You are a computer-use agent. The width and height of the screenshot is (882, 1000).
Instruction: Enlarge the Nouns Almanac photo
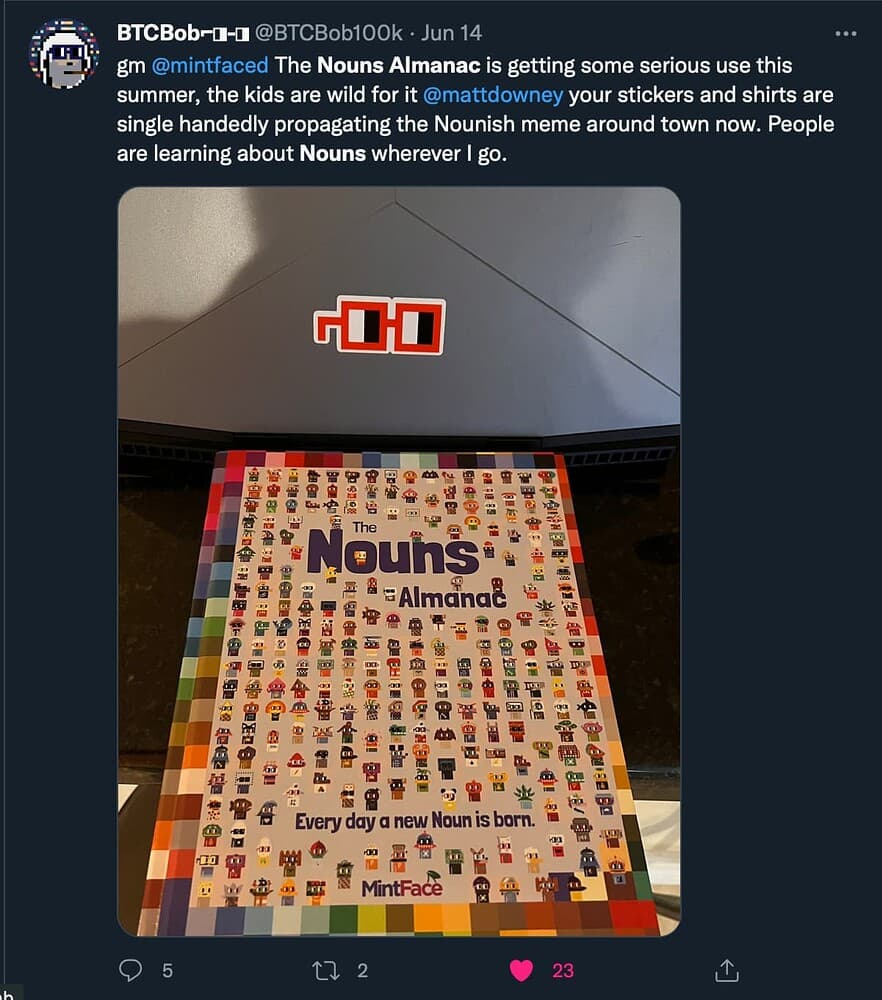coord(399,561)
